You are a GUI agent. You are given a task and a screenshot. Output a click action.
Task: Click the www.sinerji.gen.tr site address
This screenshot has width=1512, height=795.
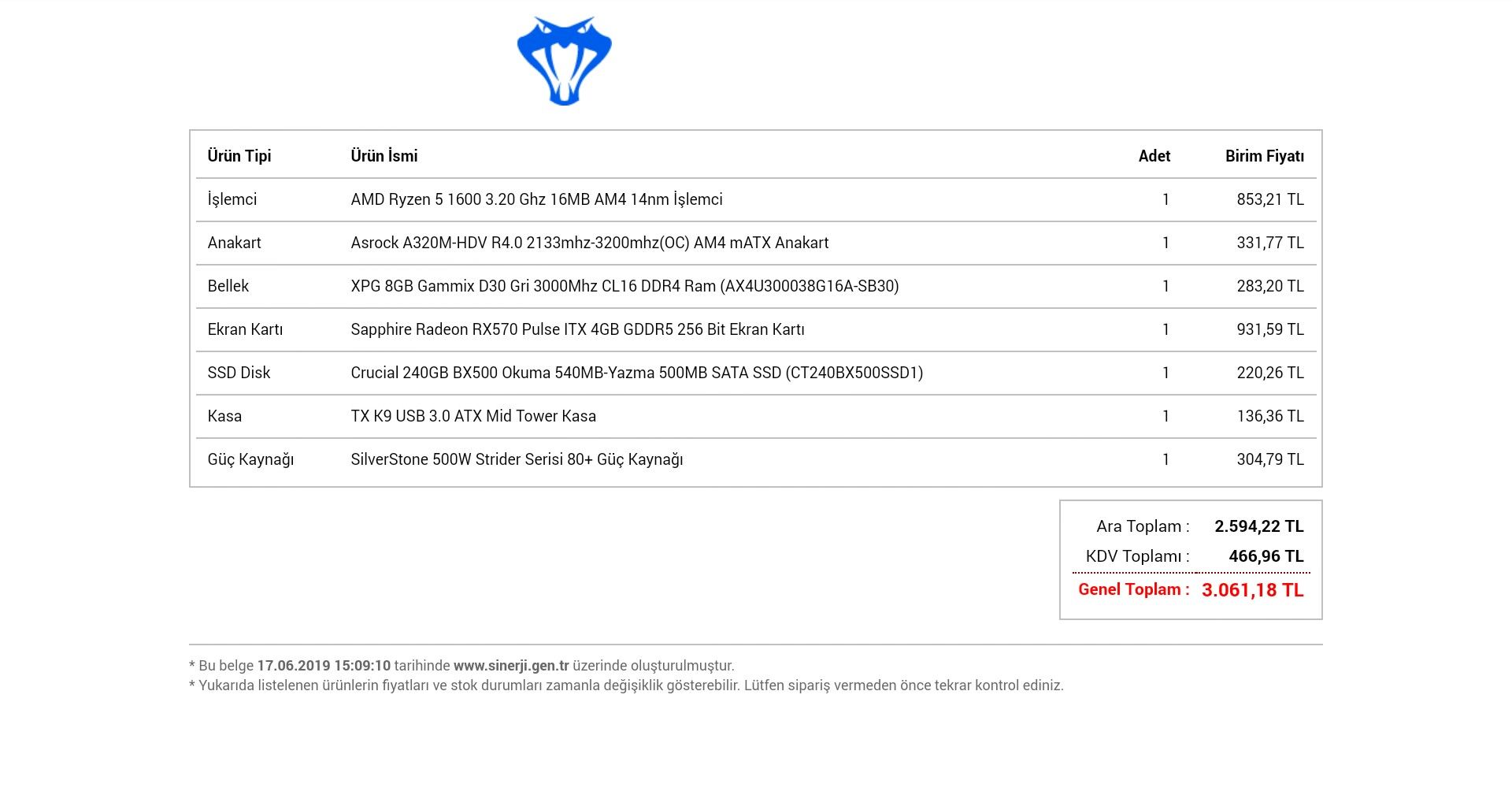point(511,666)
